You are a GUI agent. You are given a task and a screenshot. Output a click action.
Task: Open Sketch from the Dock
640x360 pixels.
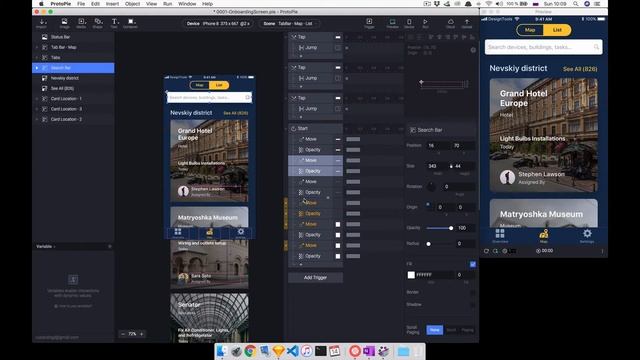(x=279, y=351)
